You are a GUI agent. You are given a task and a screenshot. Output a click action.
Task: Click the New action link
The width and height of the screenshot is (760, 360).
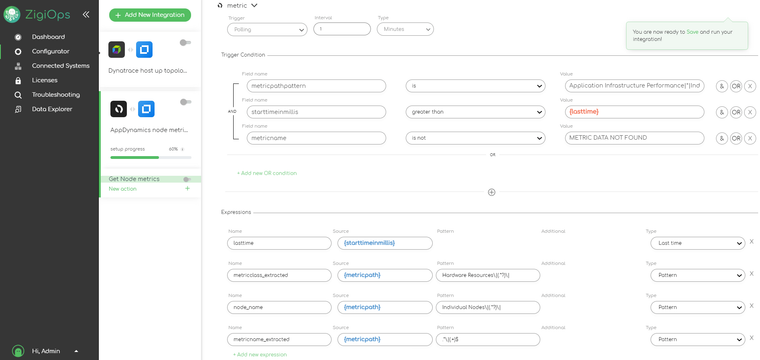pyautogui.click(x=123, y=189)
